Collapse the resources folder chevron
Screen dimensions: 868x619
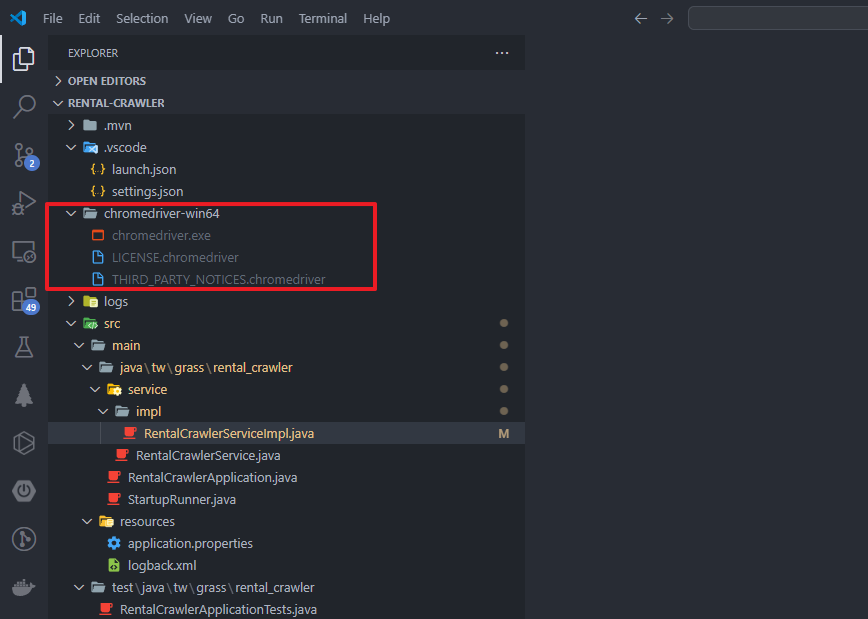click(x=87, y=522)
